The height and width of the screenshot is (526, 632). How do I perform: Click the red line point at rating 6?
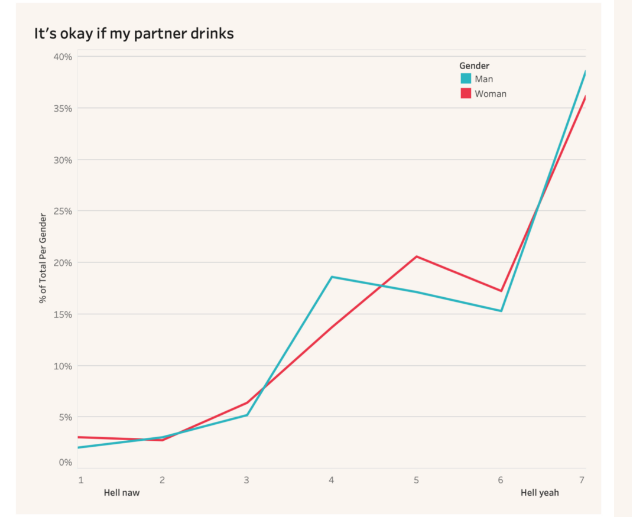tap(501, 291)
